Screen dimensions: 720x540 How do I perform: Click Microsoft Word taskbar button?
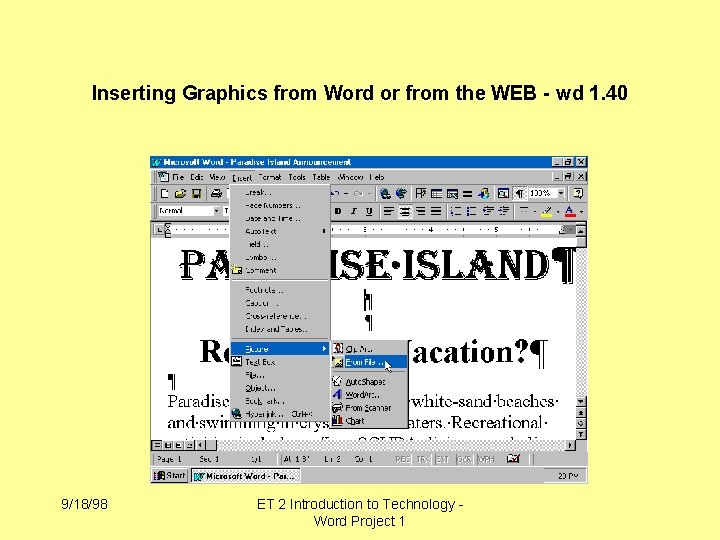(246, 476)
